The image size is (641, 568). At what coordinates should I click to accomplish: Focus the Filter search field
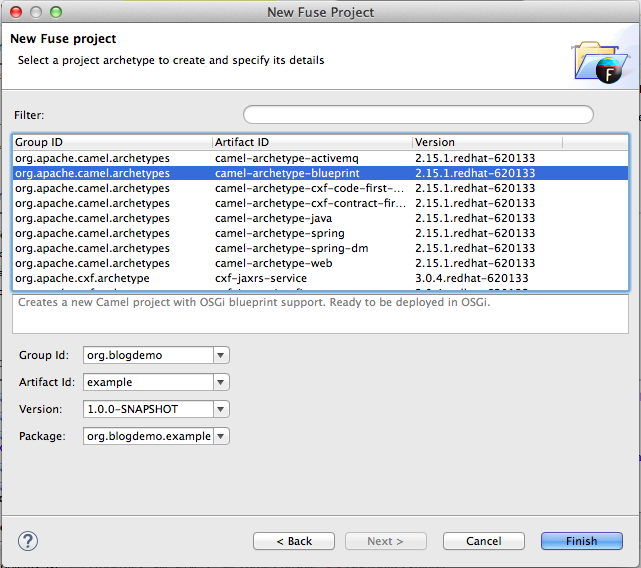418,114
